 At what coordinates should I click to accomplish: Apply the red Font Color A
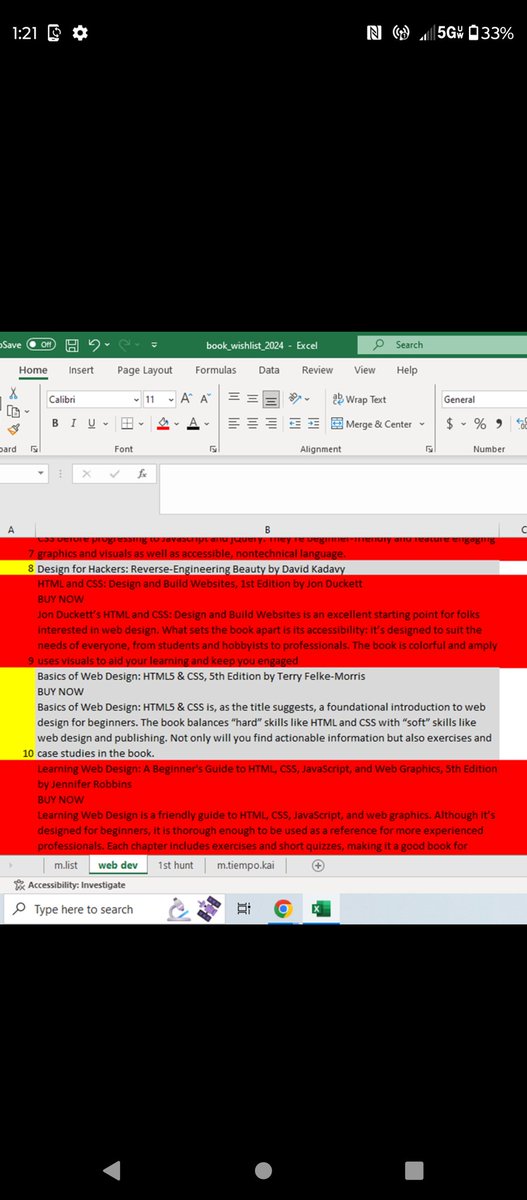(193, 424)
